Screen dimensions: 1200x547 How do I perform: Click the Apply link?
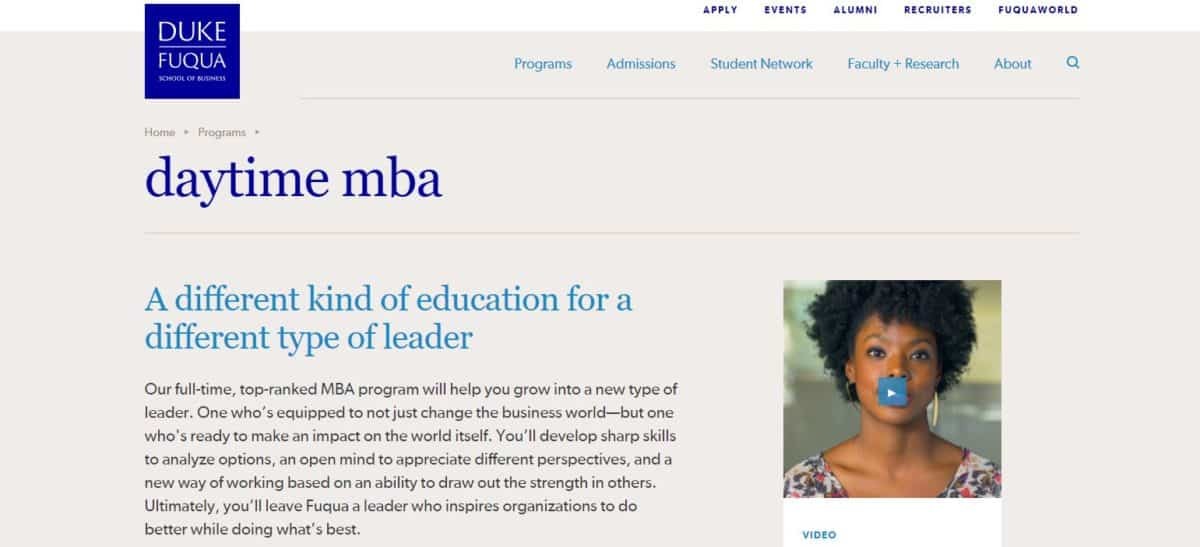tap(720, 10)
